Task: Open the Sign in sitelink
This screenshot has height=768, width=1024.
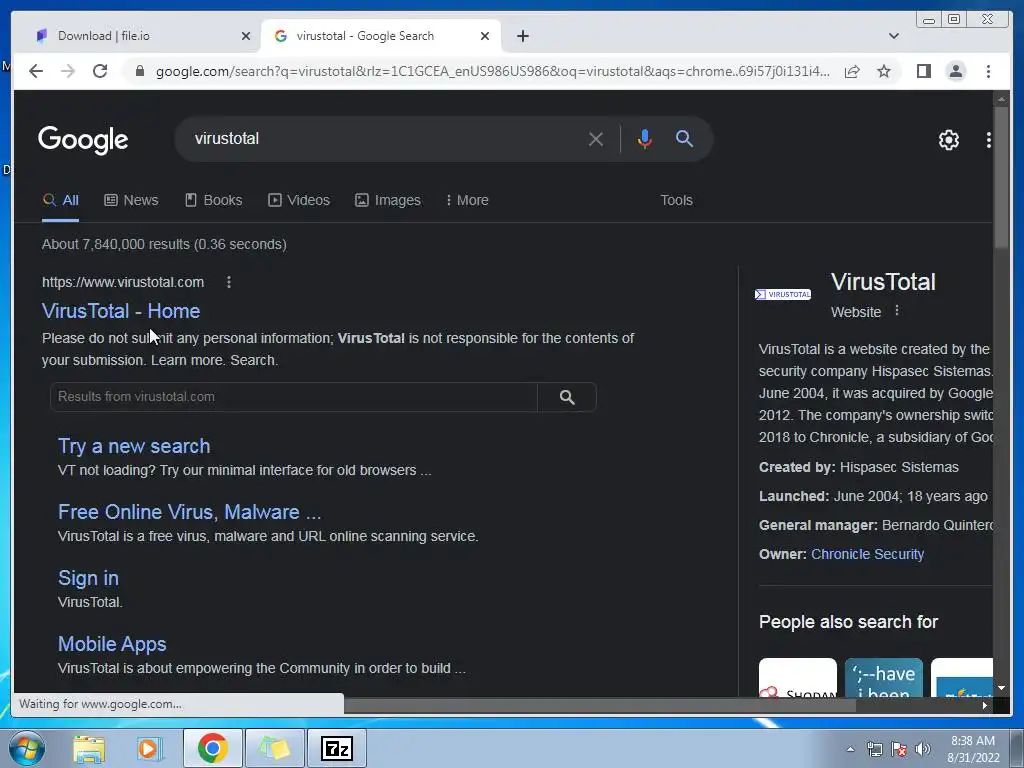Action: (x=88, y=578)
